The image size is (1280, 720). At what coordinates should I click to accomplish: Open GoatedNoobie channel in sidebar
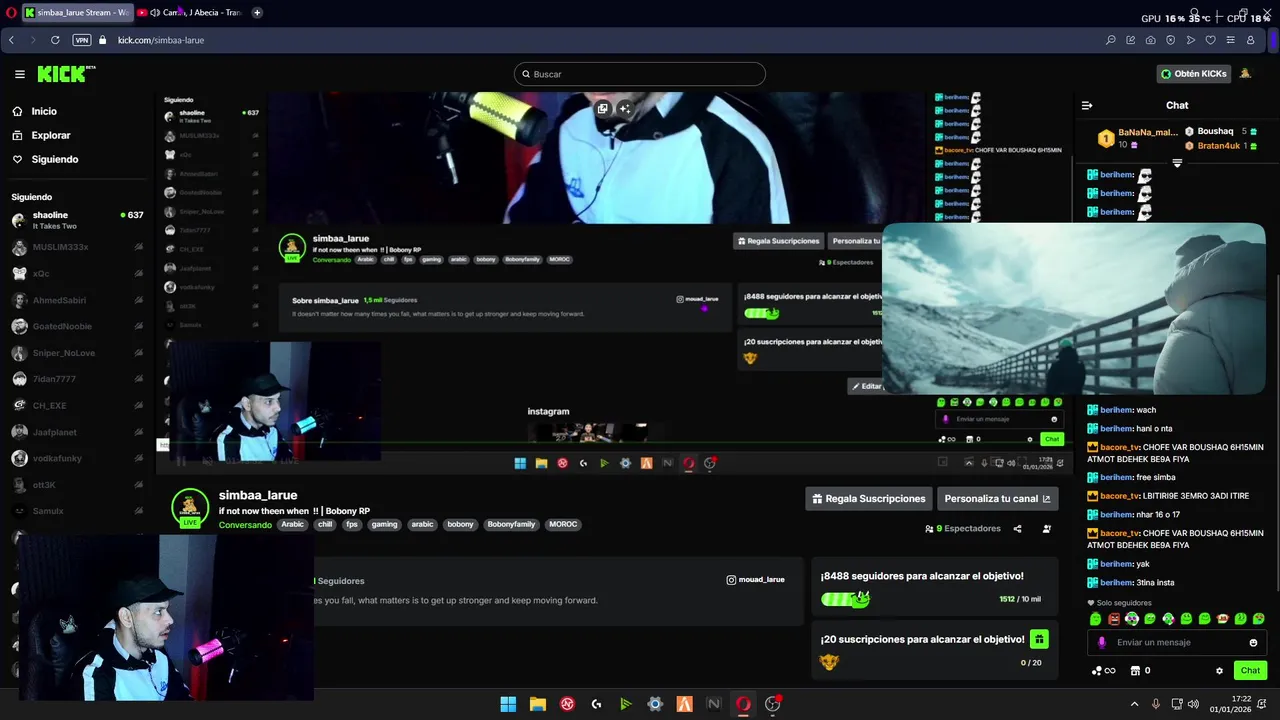pyautogui.click(x=77, y=326)
